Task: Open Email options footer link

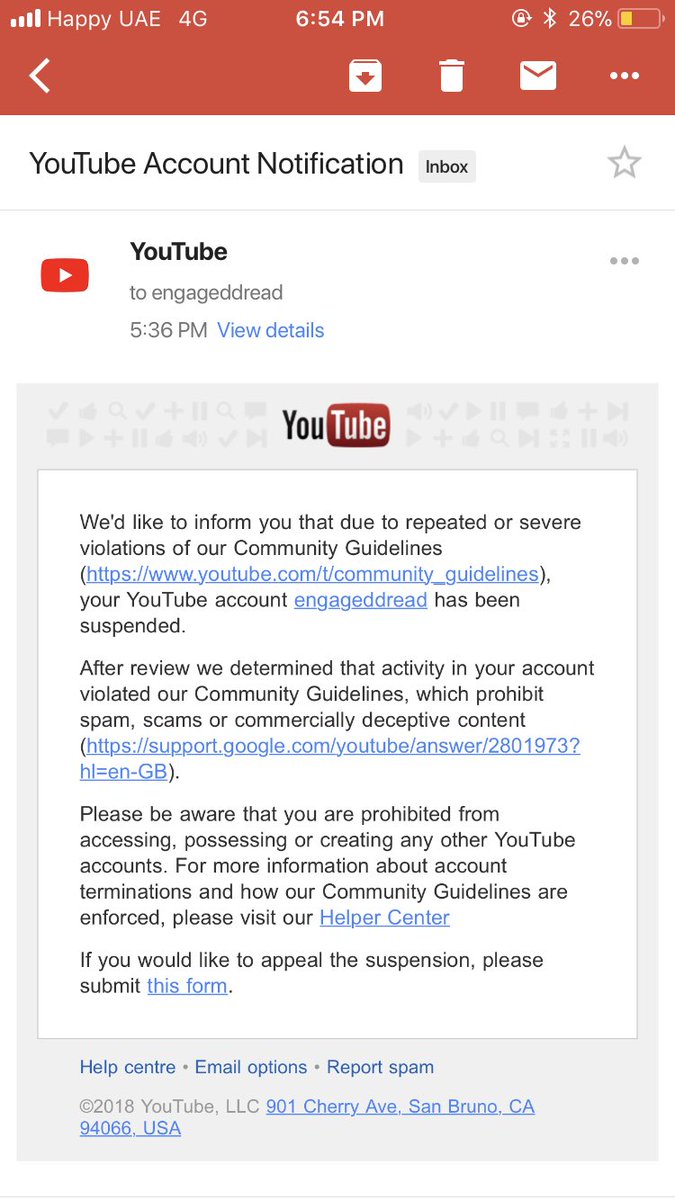Action: [251, 1067]
